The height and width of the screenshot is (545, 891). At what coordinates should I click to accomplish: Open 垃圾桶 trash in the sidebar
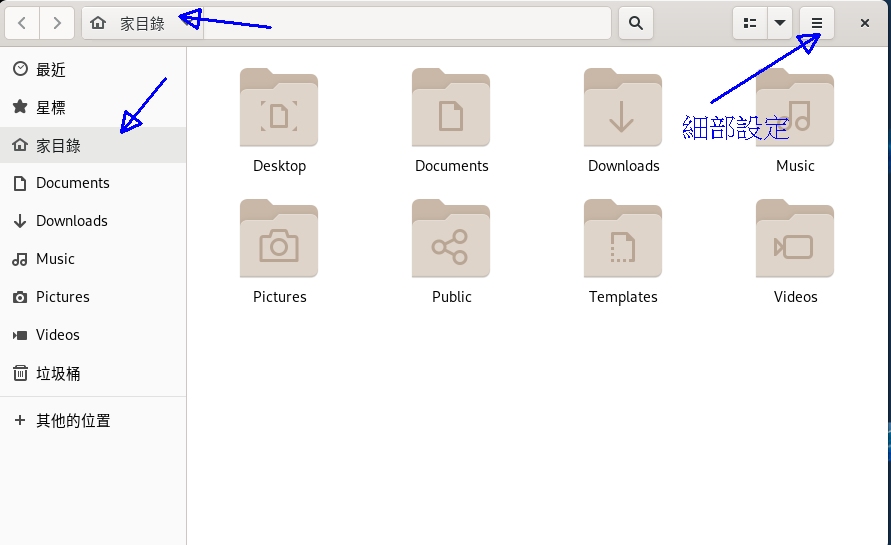point(58,373)
